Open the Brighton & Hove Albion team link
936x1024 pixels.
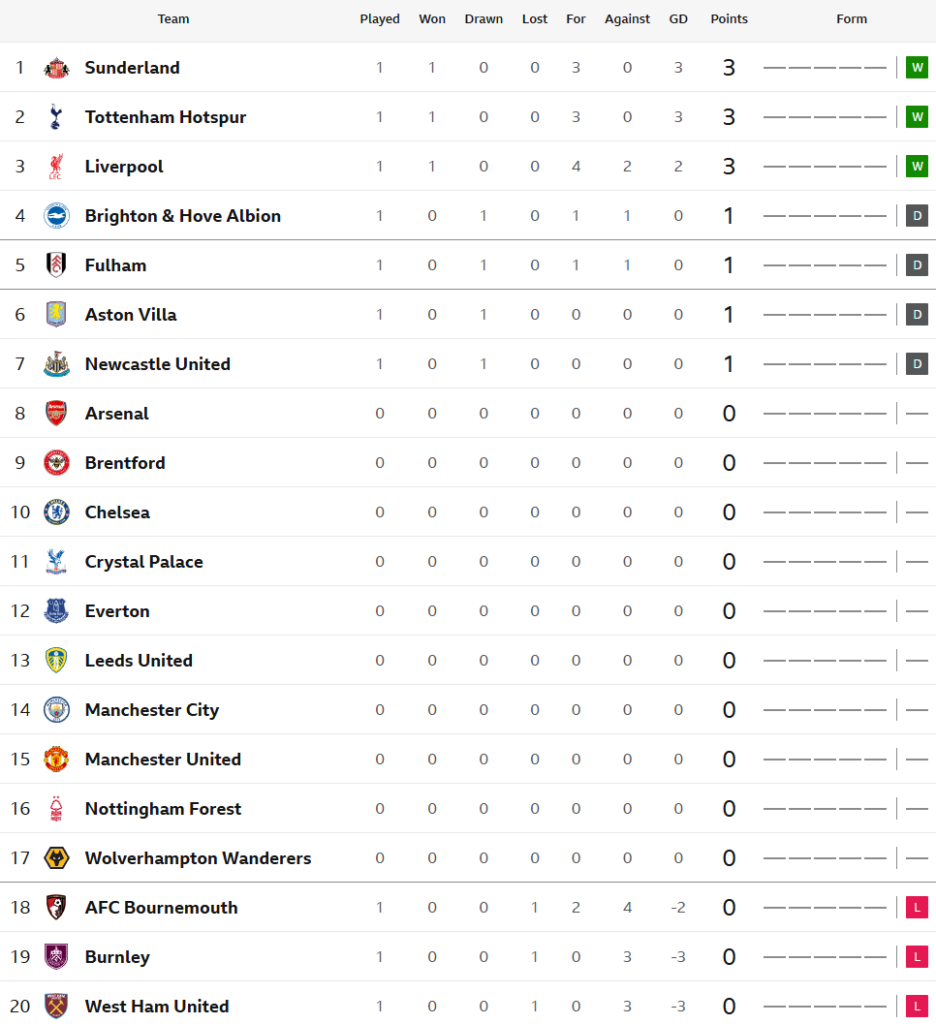183,216
